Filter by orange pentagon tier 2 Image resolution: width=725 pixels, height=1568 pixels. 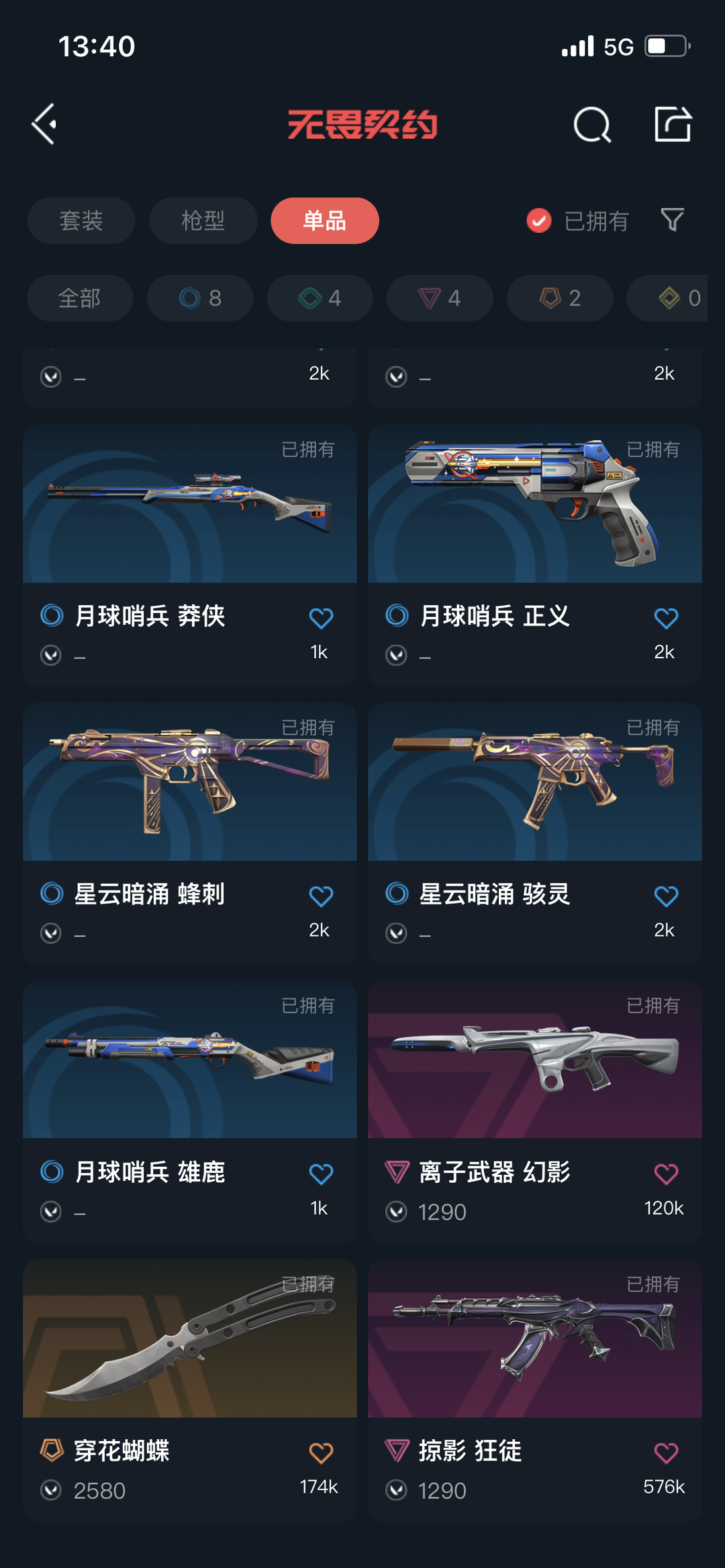click(560, 298)
